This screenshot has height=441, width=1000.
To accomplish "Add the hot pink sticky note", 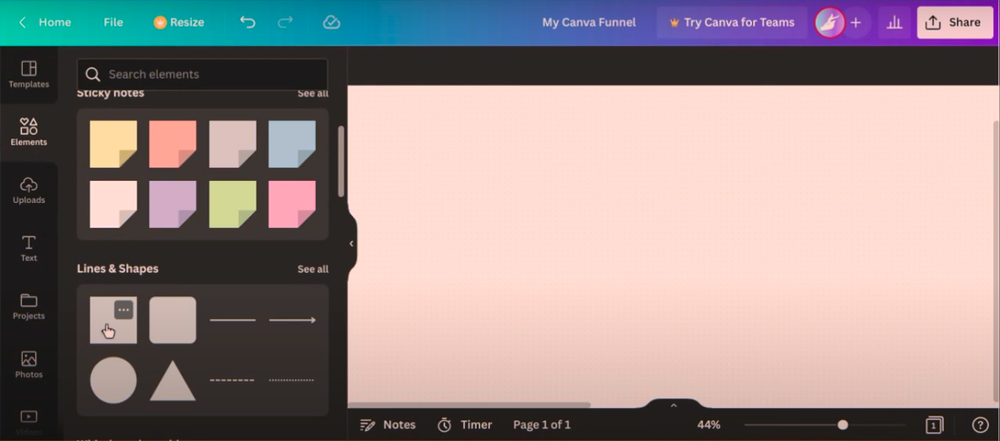I will (x=292, y=204).
